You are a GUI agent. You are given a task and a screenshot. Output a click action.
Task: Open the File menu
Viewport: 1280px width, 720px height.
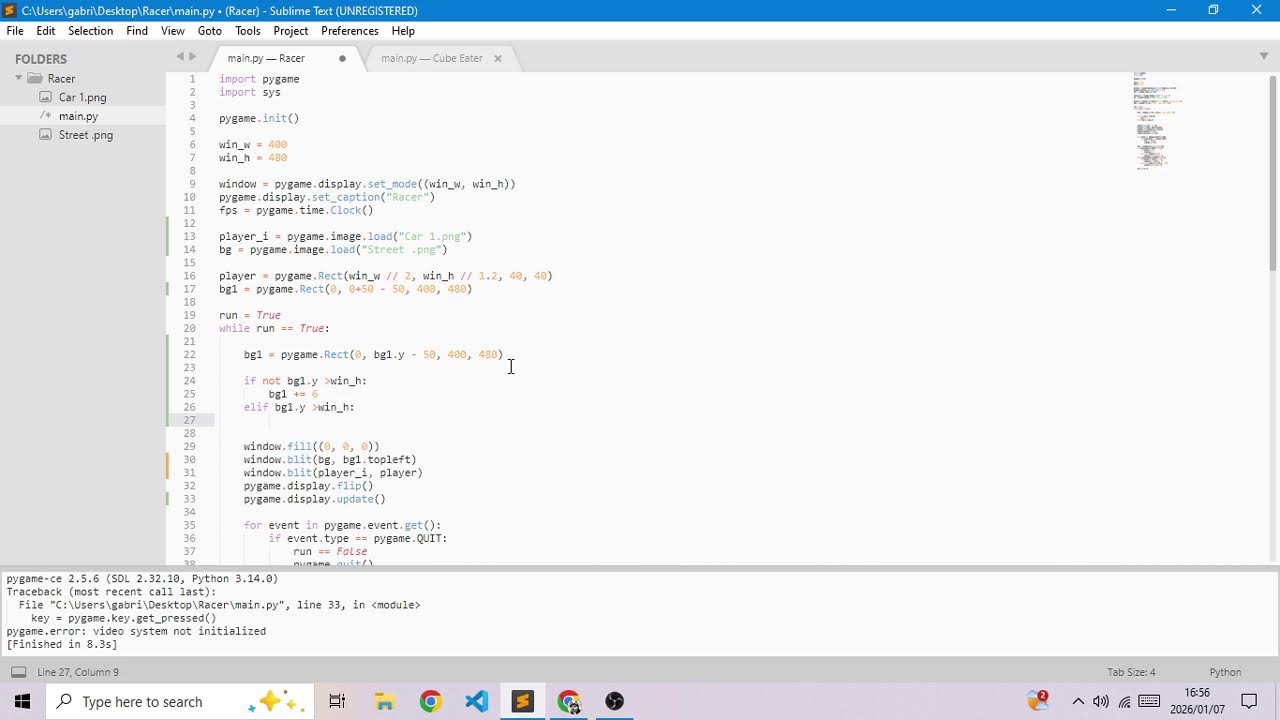[x=15, y=31]
